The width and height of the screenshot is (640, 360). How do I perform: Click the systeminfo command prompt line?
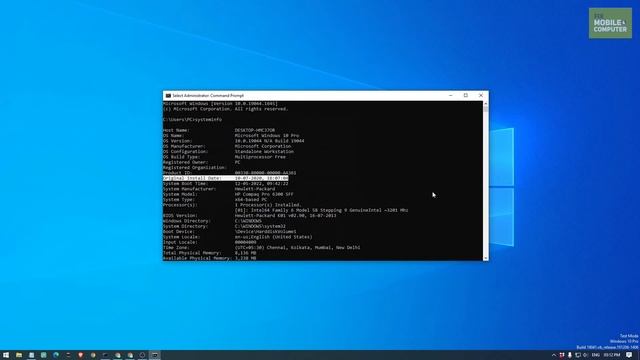192,120
